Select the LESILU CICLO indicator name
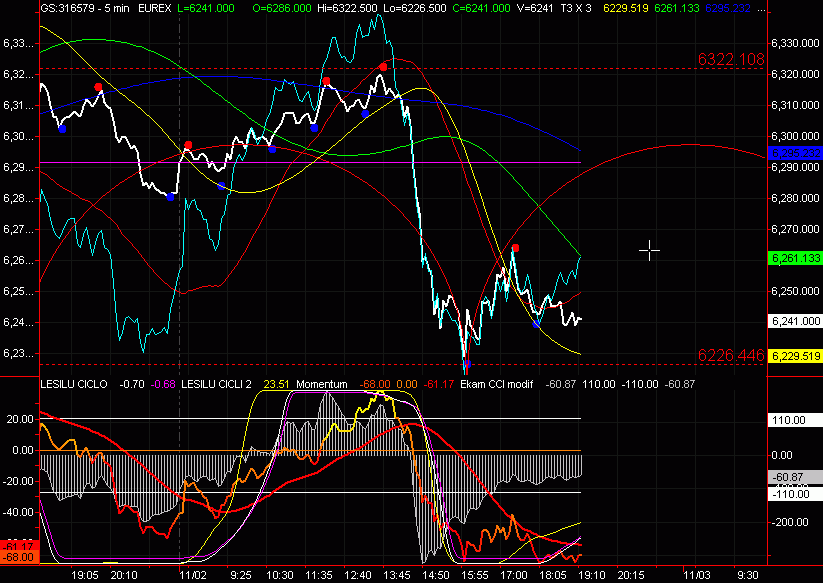 [74, 384]
